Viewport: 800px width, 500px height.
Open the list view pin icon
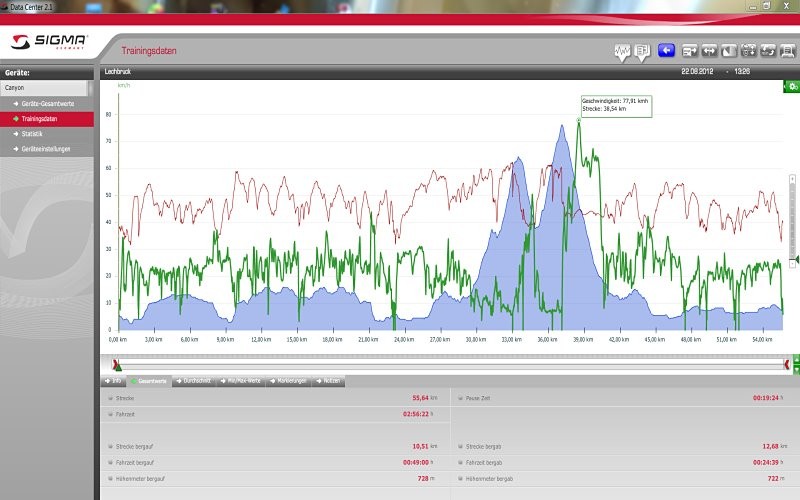point(642,51)
